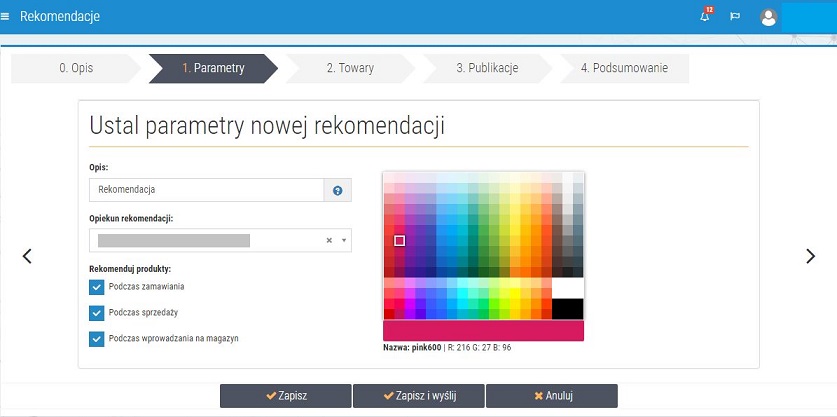The width and height of the screenshot is (837, 417).
Task: Open the 4. Podsumowanie step
Action: [x=624, y=68]
